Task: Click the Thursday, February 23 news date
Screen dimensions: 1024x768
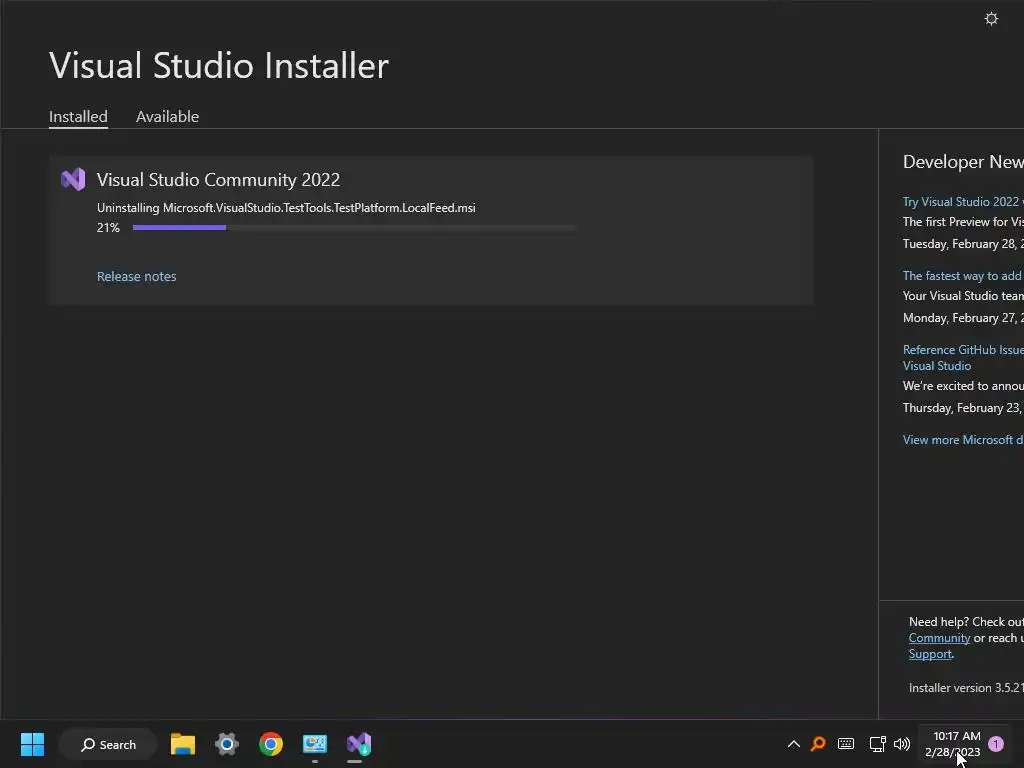Action: (963, 408)
